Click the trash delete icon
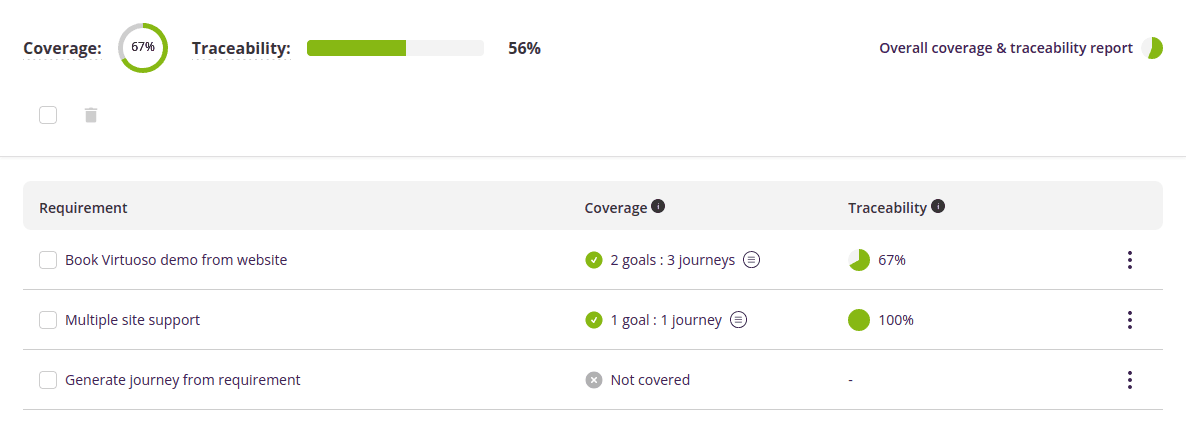This screenshot has width=1186, height=438. [91, 115]
